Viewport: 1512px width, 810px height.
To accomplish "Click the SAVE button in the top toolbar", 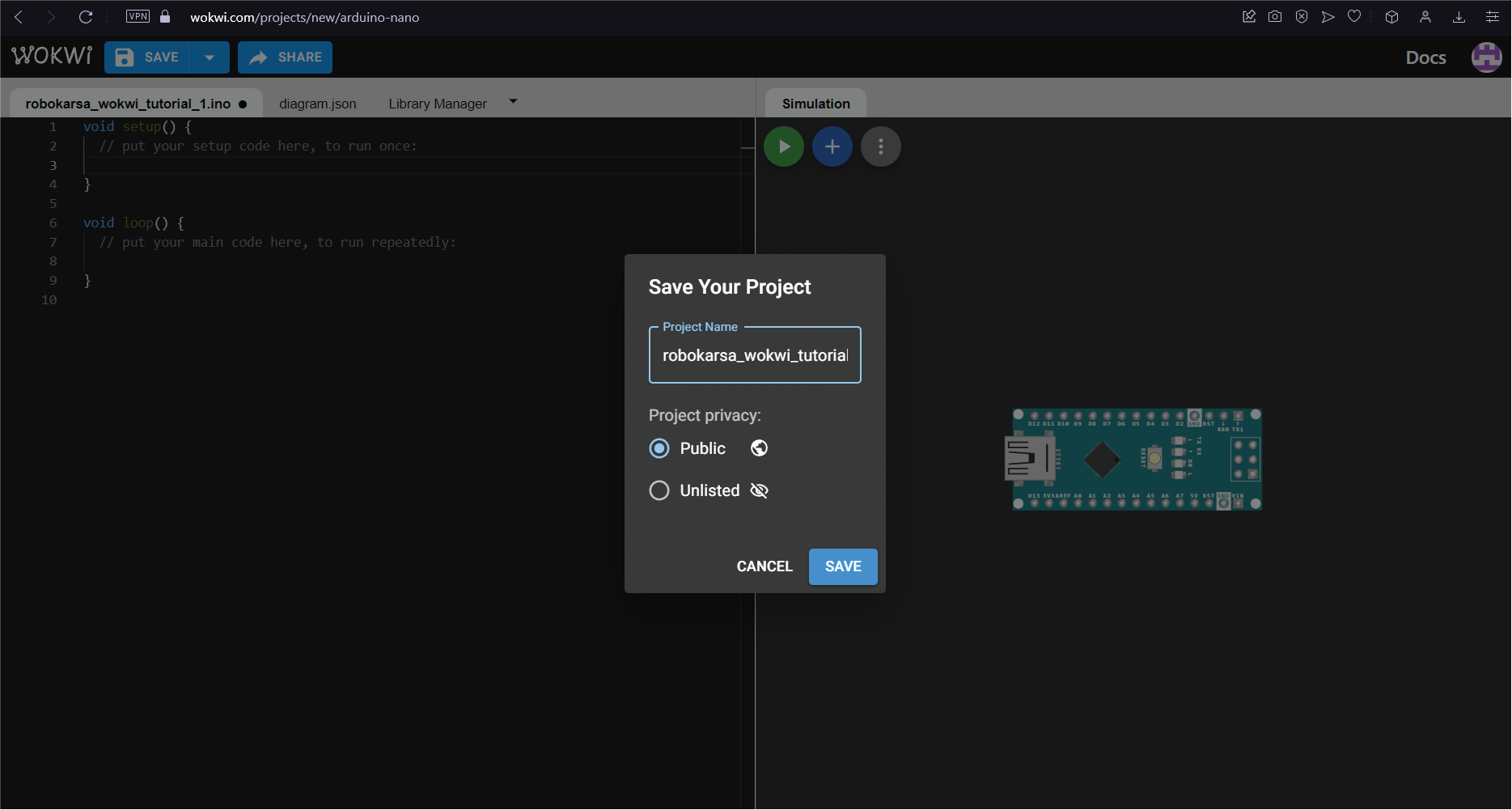I will click(146, 57).
